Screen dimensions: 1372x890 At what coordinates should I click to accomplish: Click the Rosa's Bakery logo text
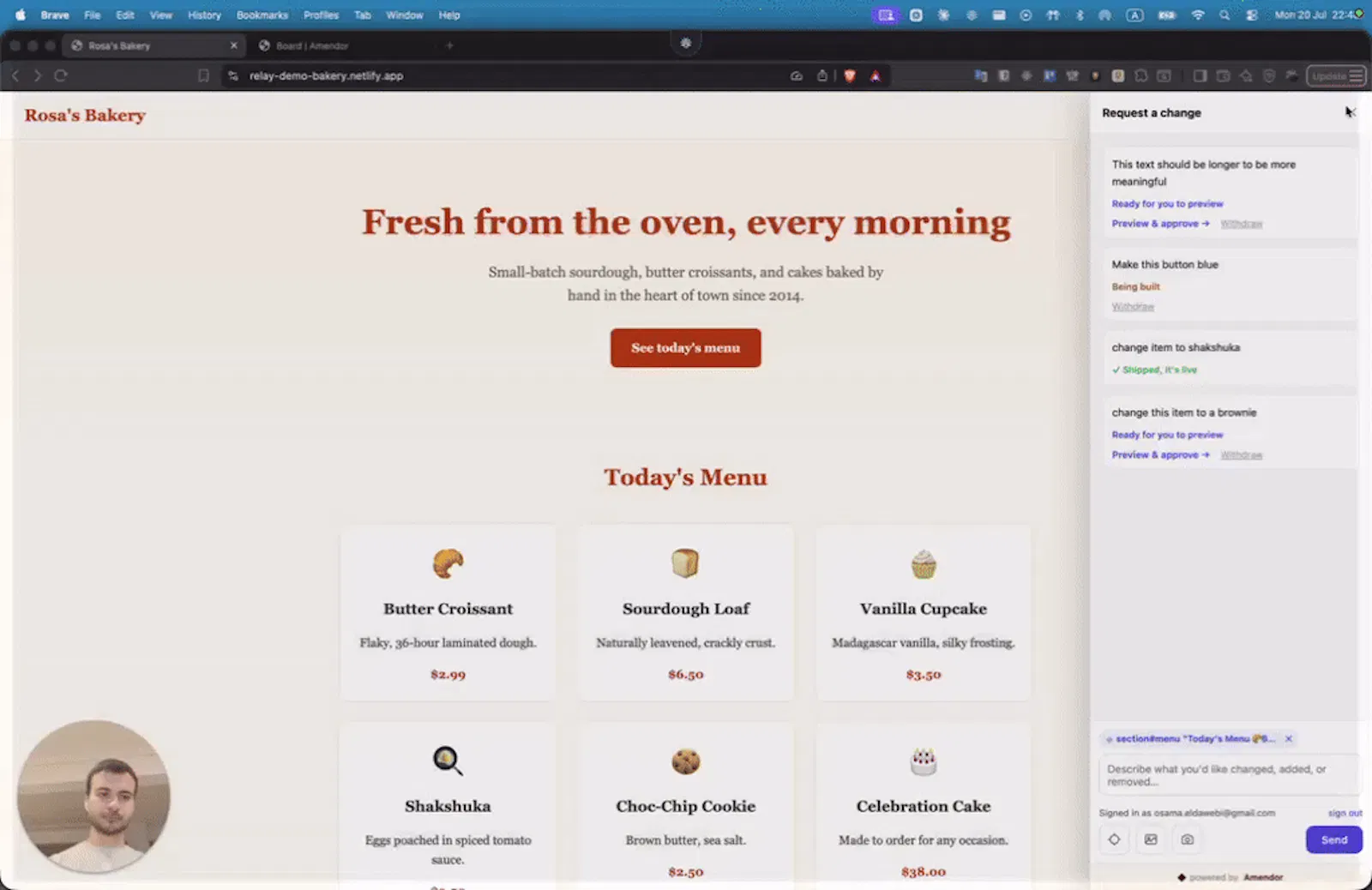[85, 115]
